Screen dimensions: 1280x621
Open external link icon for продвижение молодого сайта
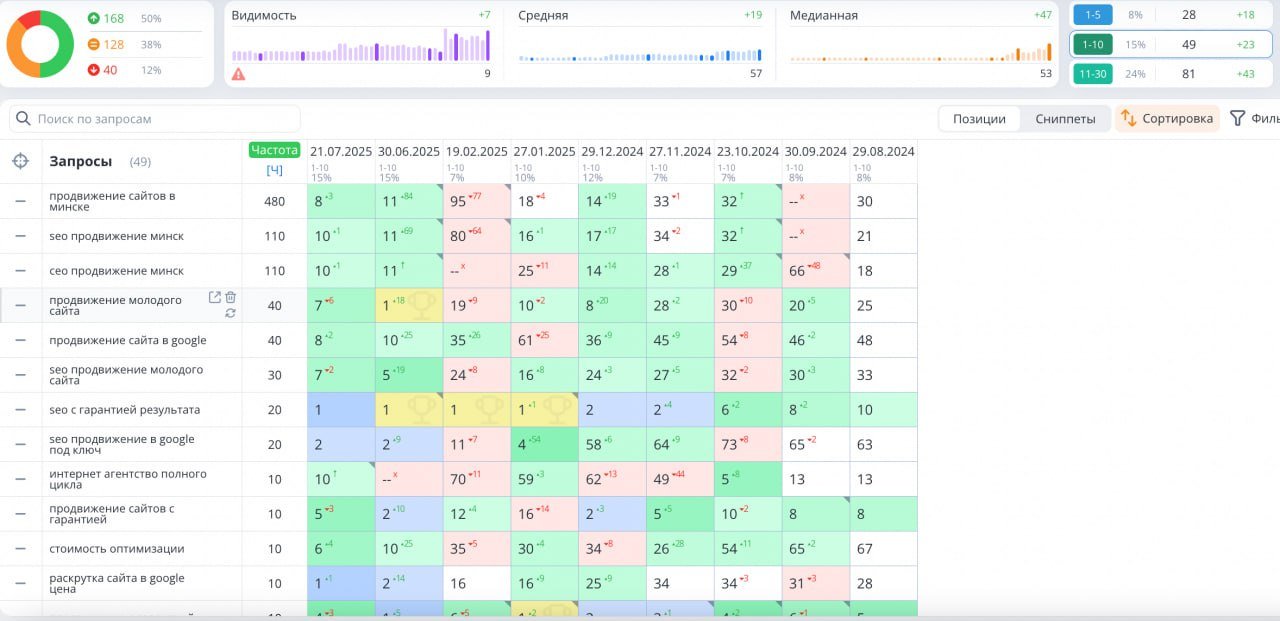[214, 297]
